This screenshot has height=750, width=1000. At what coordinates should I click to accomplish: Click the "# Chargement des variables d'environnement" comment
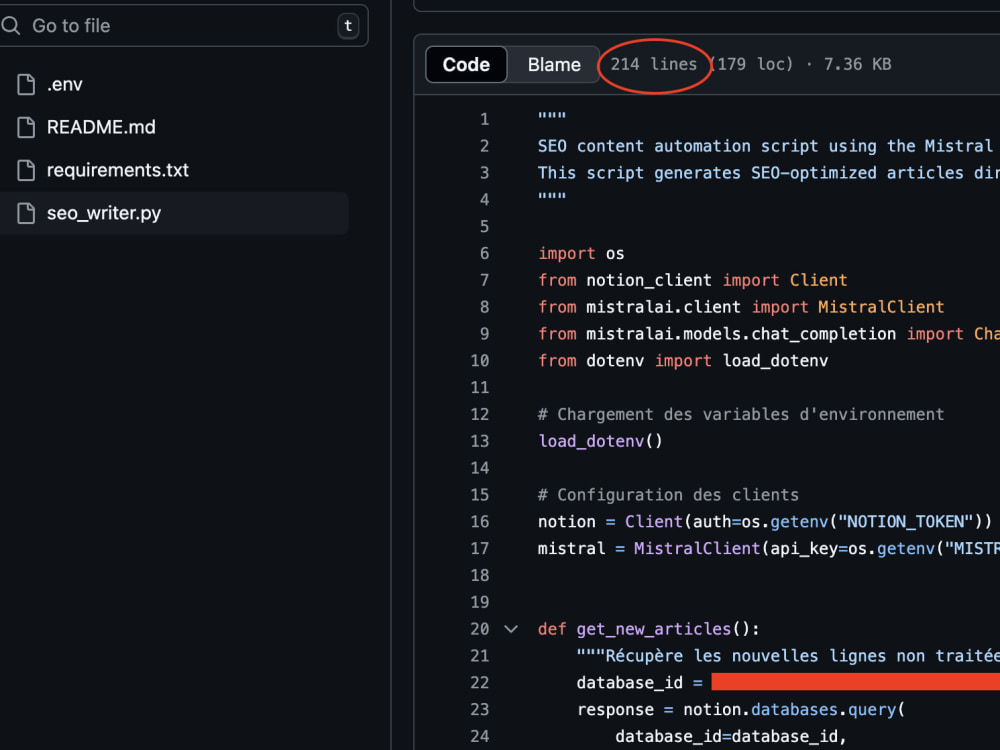pyautogui.click(x=740, y=415)
